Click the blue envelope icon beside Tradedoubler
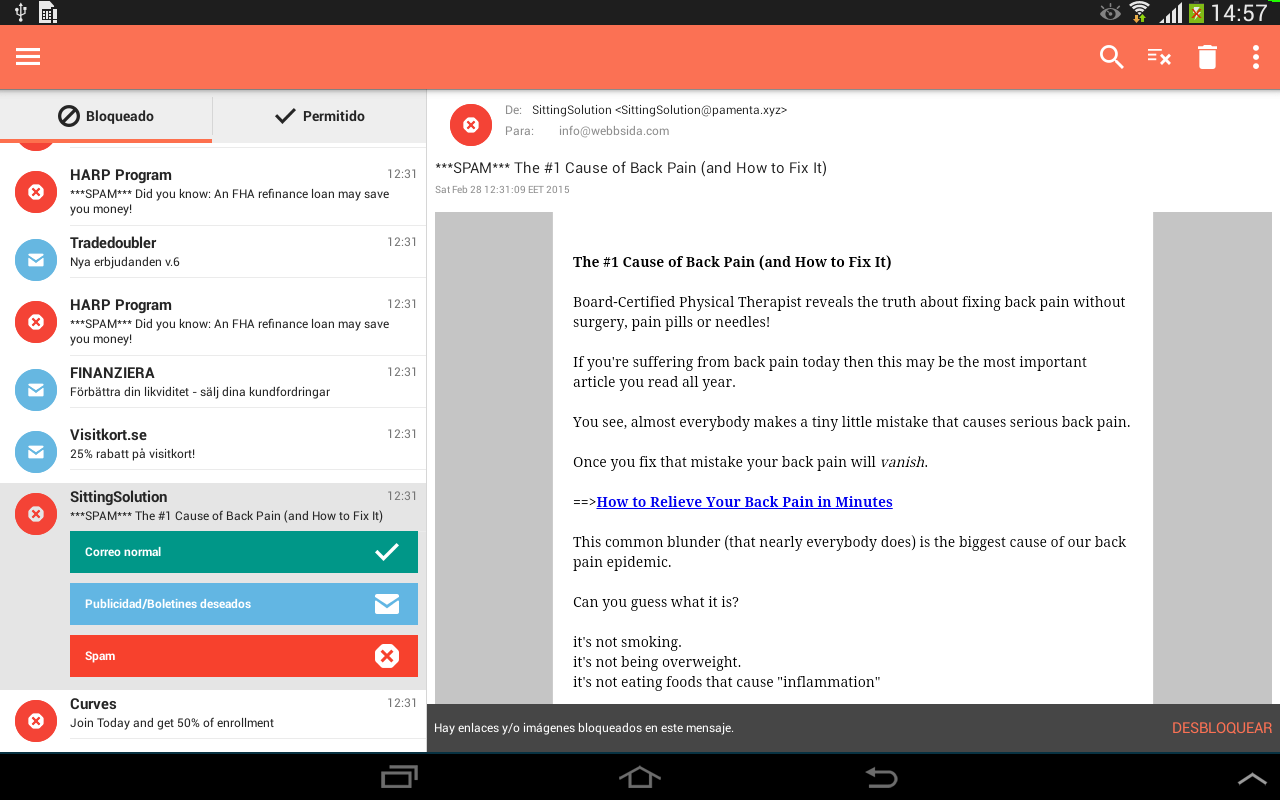The height and width of the screenshot is (800, 1280). 35,259
